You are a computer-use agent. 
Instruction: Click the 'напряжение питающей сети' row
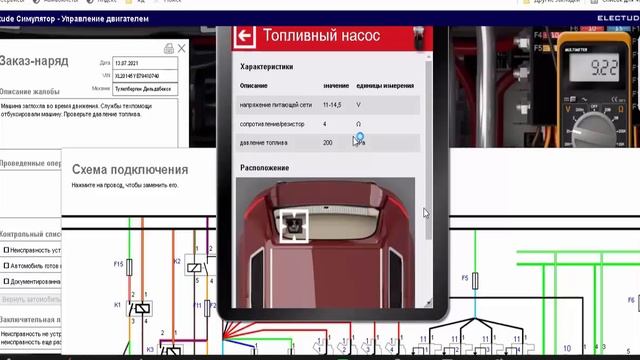pyautogui.click(x=328, y=105)
